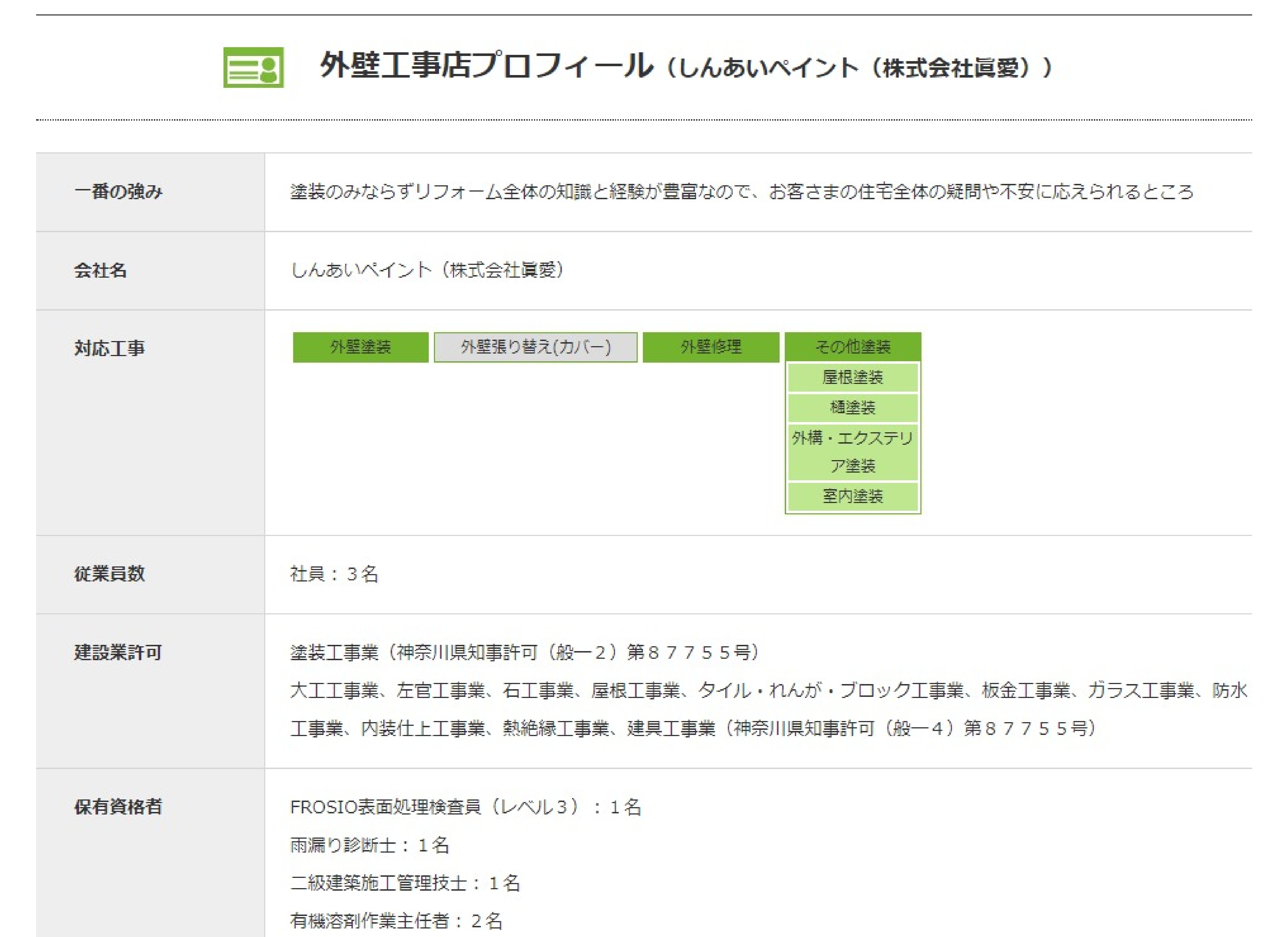This screenshot has width=1288, height=937.
Task: Click the 保有資格者 row label
Action: click(117, 807)
